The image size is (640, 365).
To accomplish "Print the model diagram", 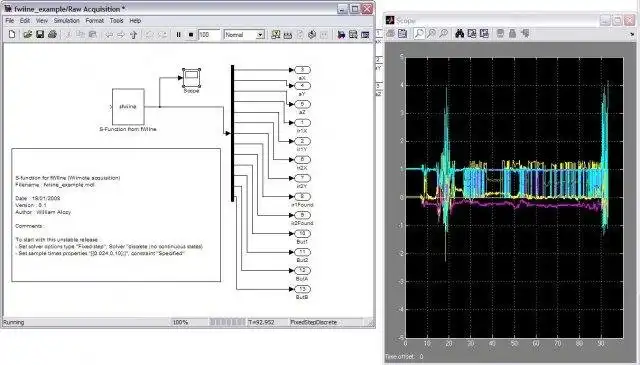I will point(52,35).
